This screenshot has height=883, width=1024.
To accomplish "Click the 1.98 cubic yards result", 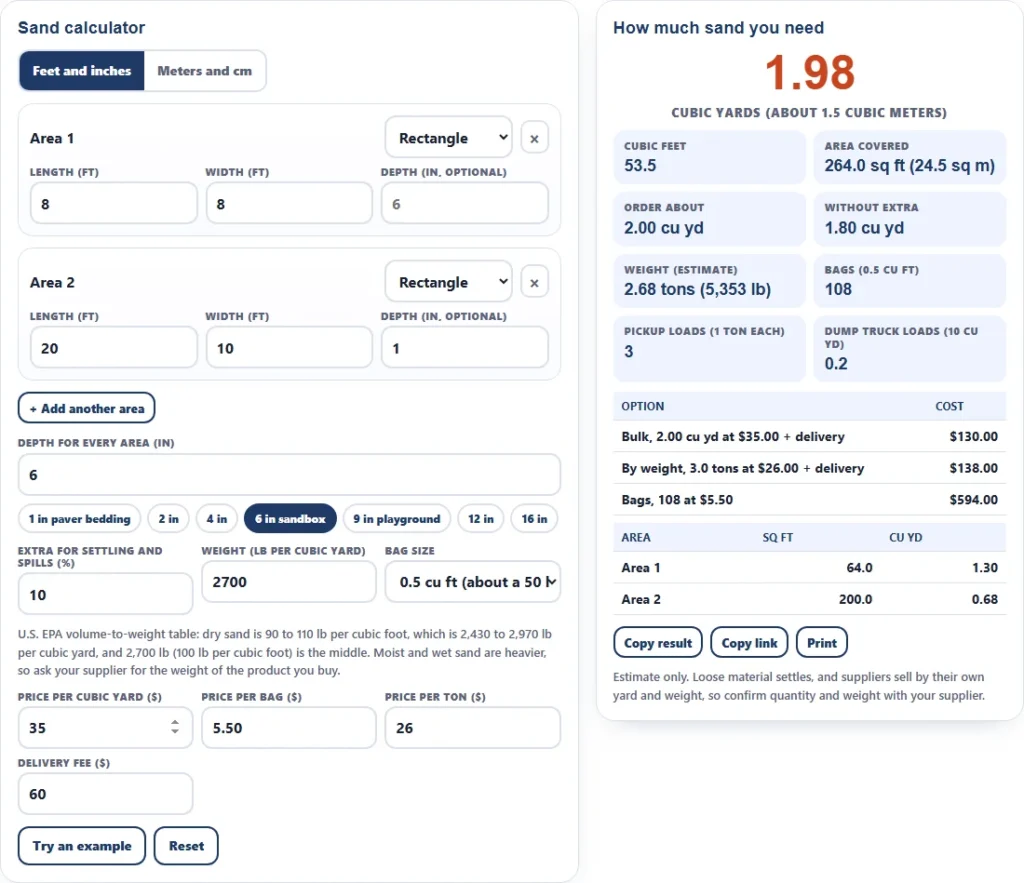I will click(x=810, y=72).
